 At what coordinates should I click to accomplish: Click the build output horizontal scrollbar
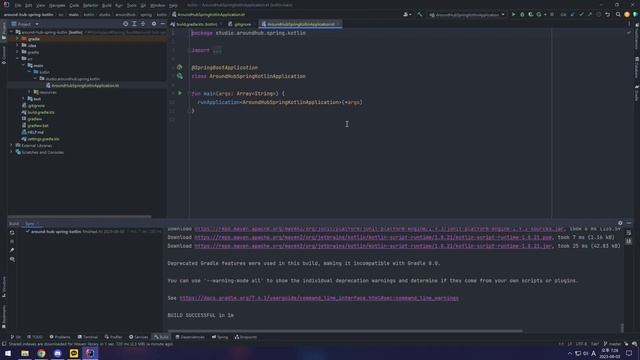345,331
